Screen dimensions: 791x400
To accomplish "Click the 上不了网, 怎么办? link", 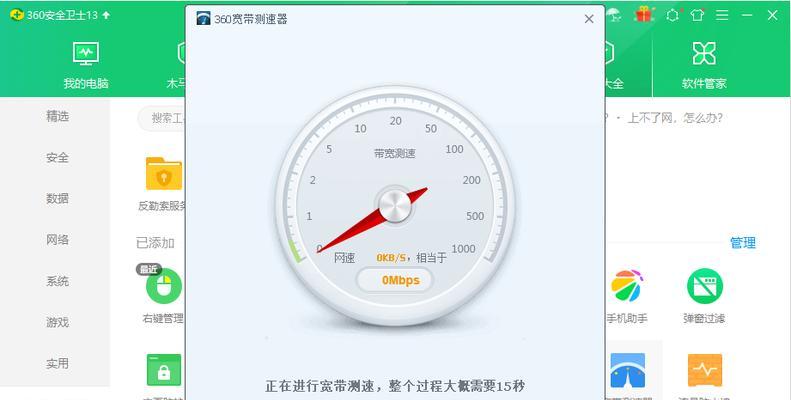I will [x=675, y=118].
